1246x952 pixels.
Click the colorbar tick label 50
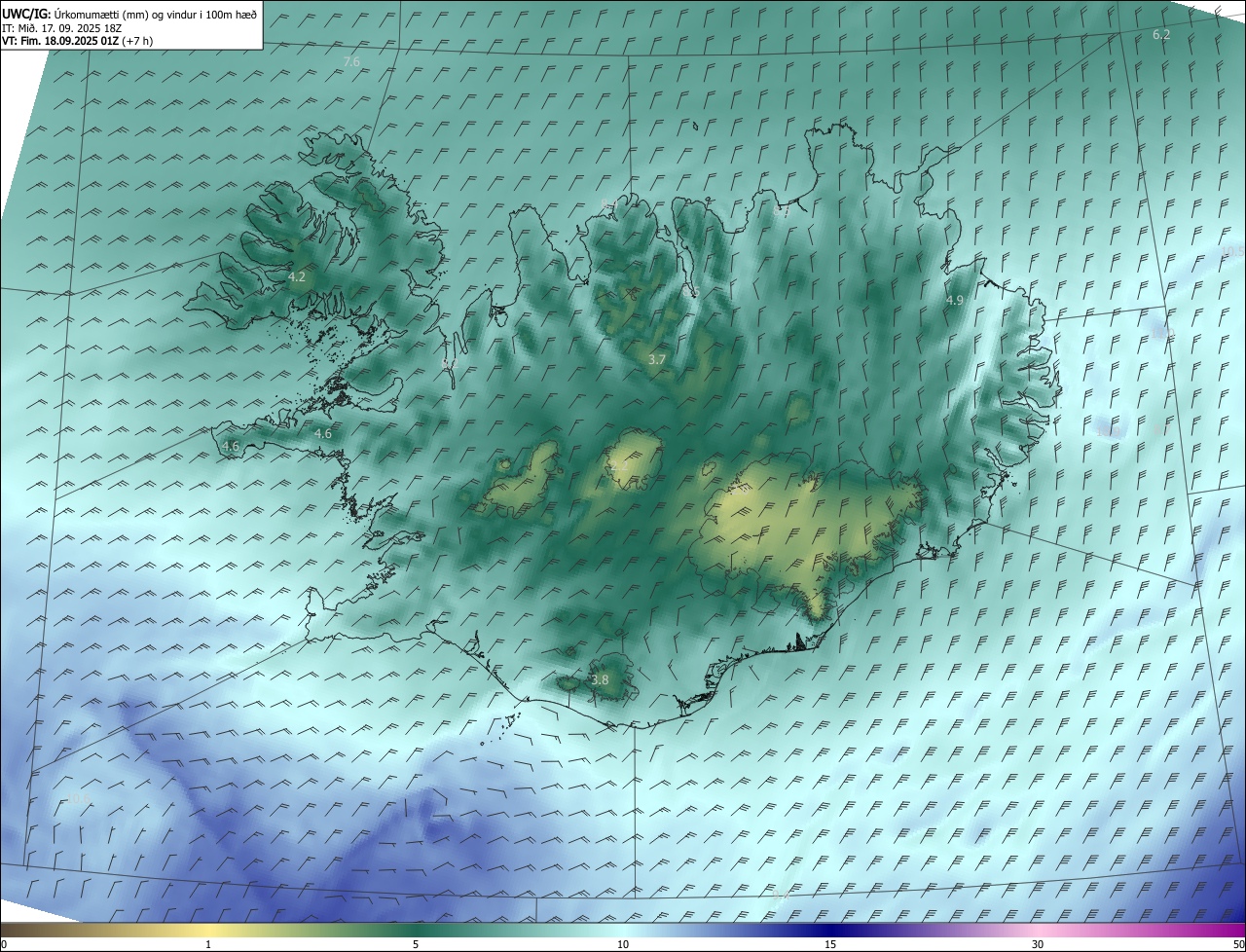pyautogui.click(x=1237, y=944)
